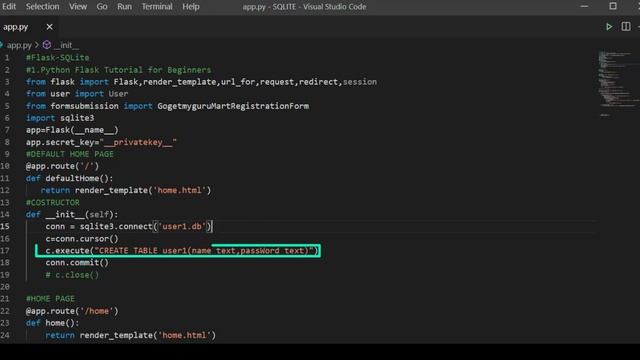Click app.py in the breadcrumb path
Image resolution: width=640 pixels, height=360 pixels.
pyautogui.click(x=19, y=45)
